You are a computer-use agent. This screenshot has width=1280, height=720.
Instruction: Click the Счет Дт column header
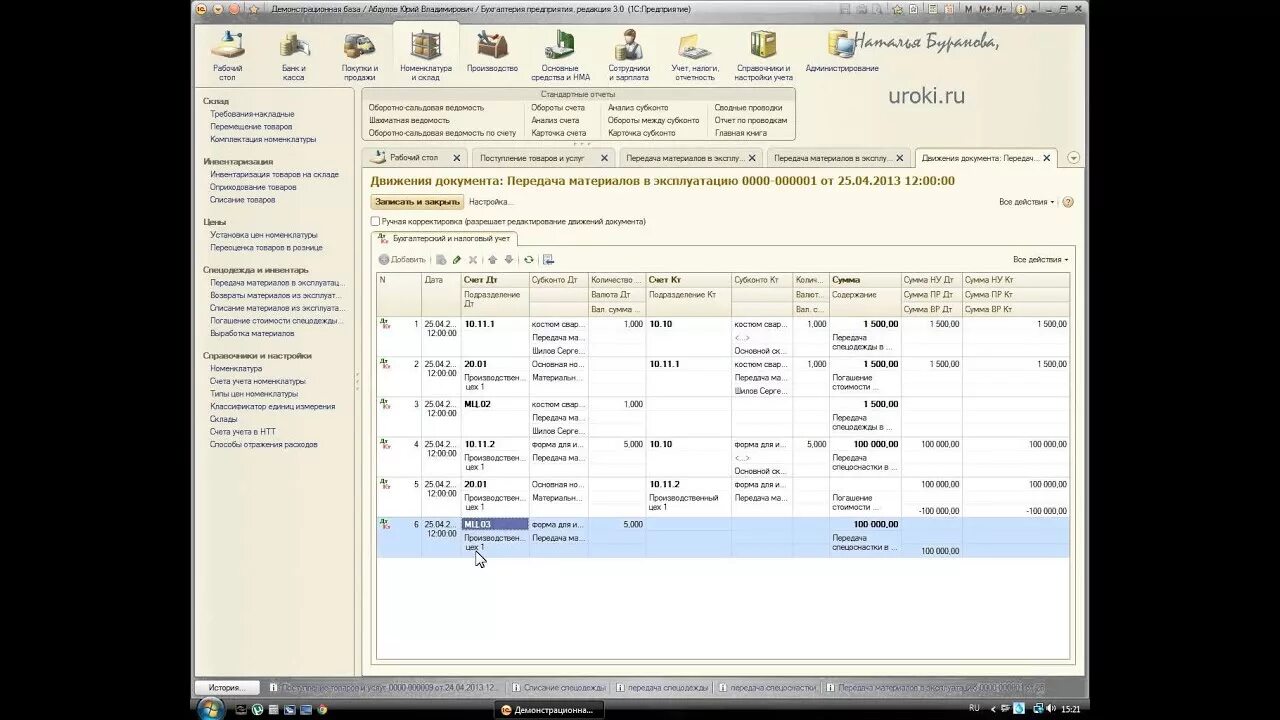(x=494, y=280)
